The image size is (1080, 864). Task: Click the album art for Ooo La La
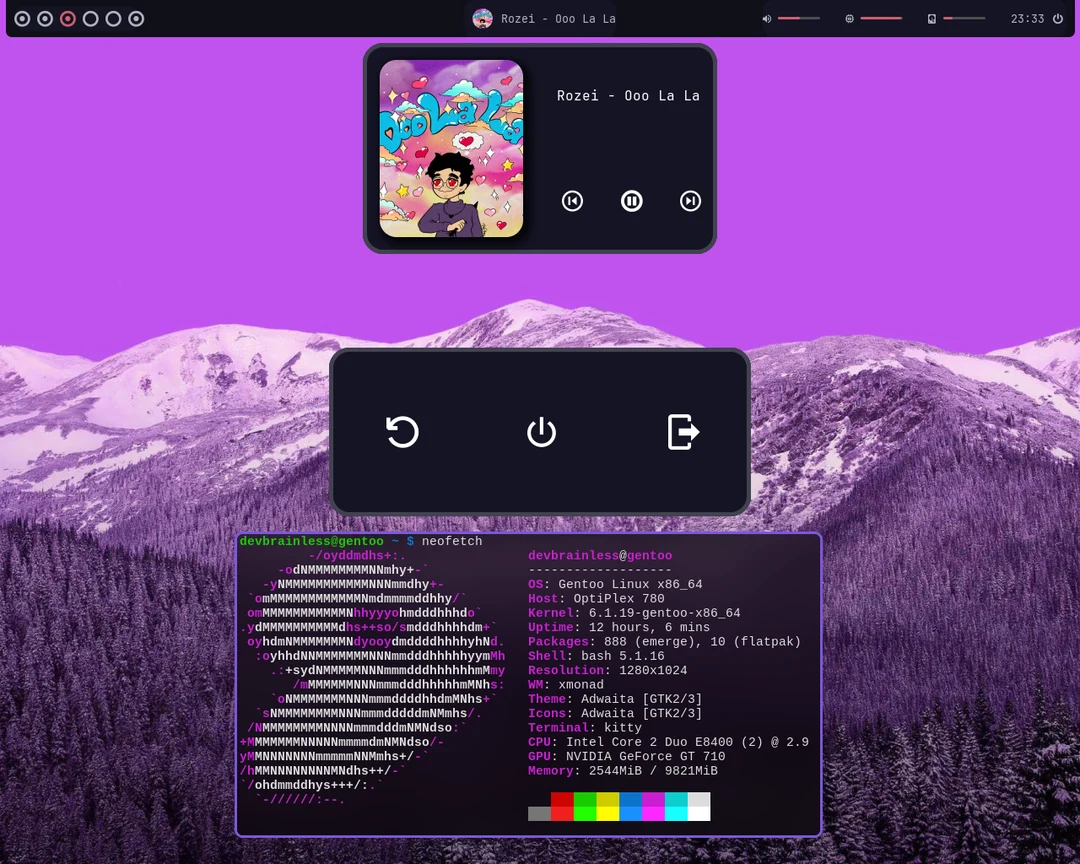click(x=451, y=148)
